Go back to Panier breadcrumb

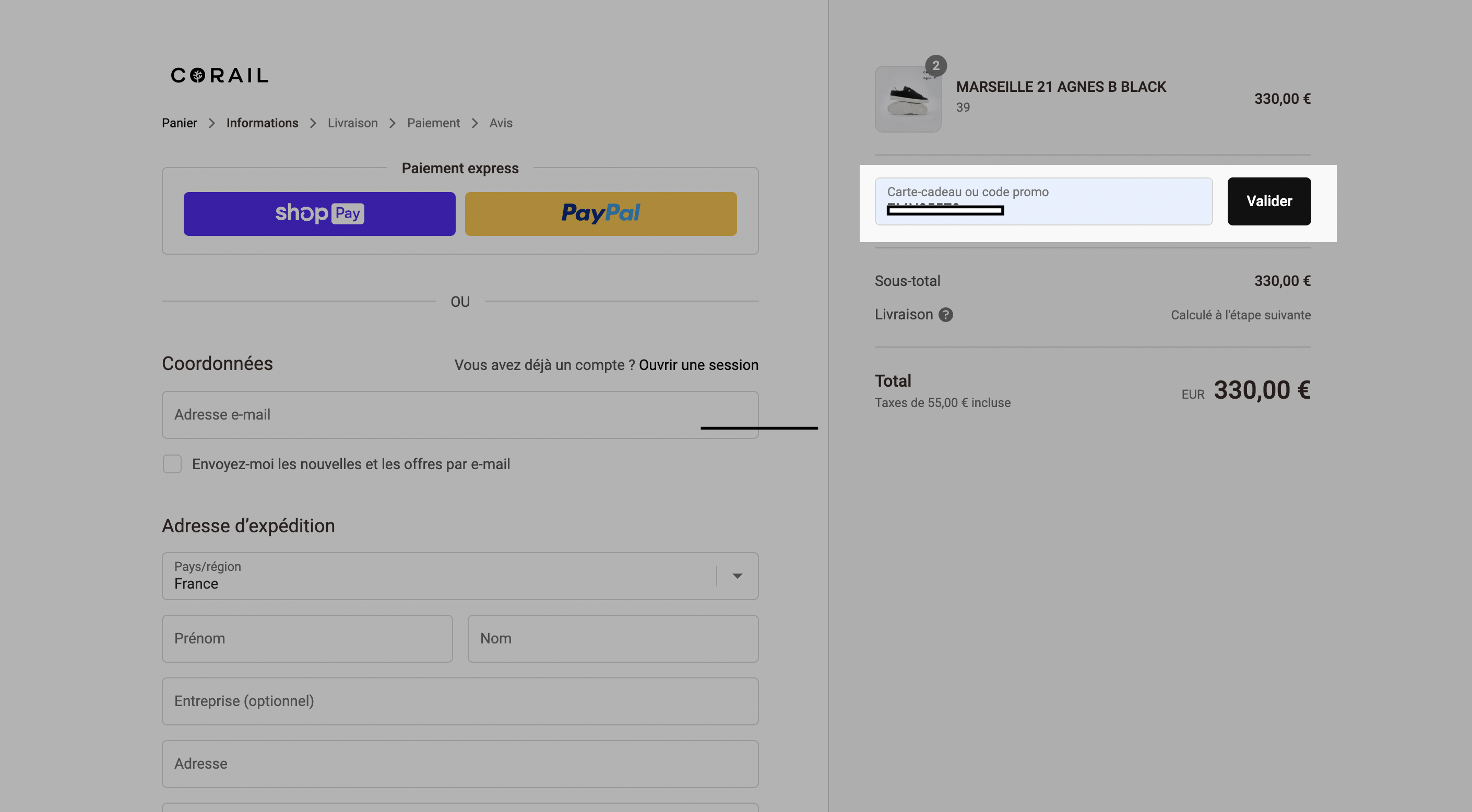tap(180, 124)
